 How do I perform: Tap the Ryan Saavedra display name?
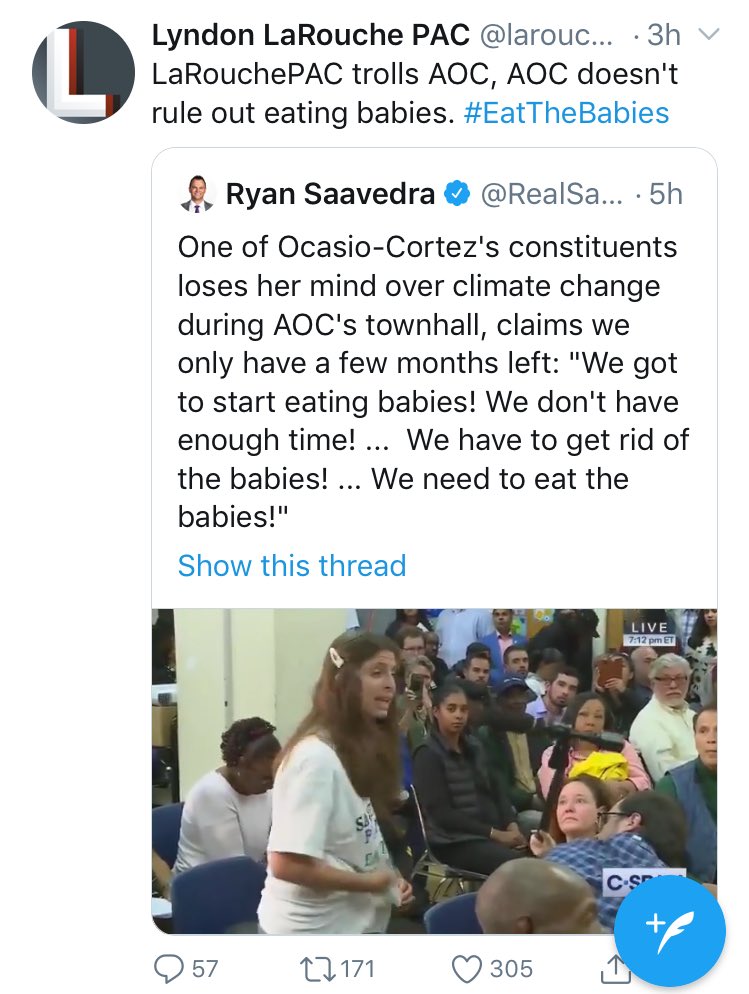point(330,194)
